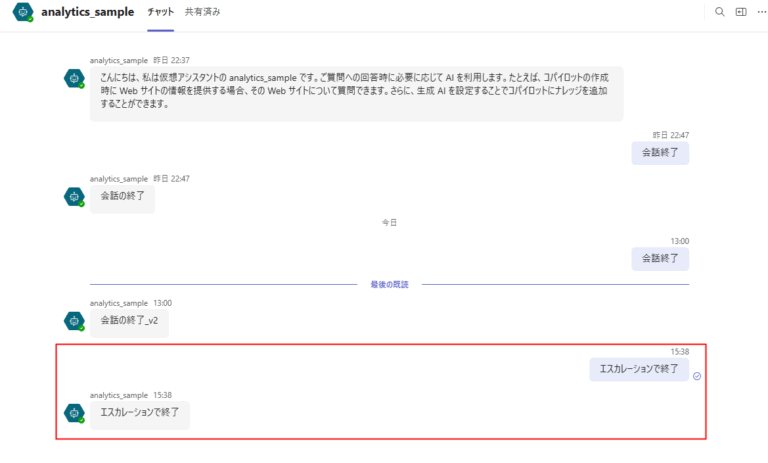The height and width of the screenshot is (463, 768).
Task: Click the bot's 会話の終了 reply bubble
Action: click(122, 198)
